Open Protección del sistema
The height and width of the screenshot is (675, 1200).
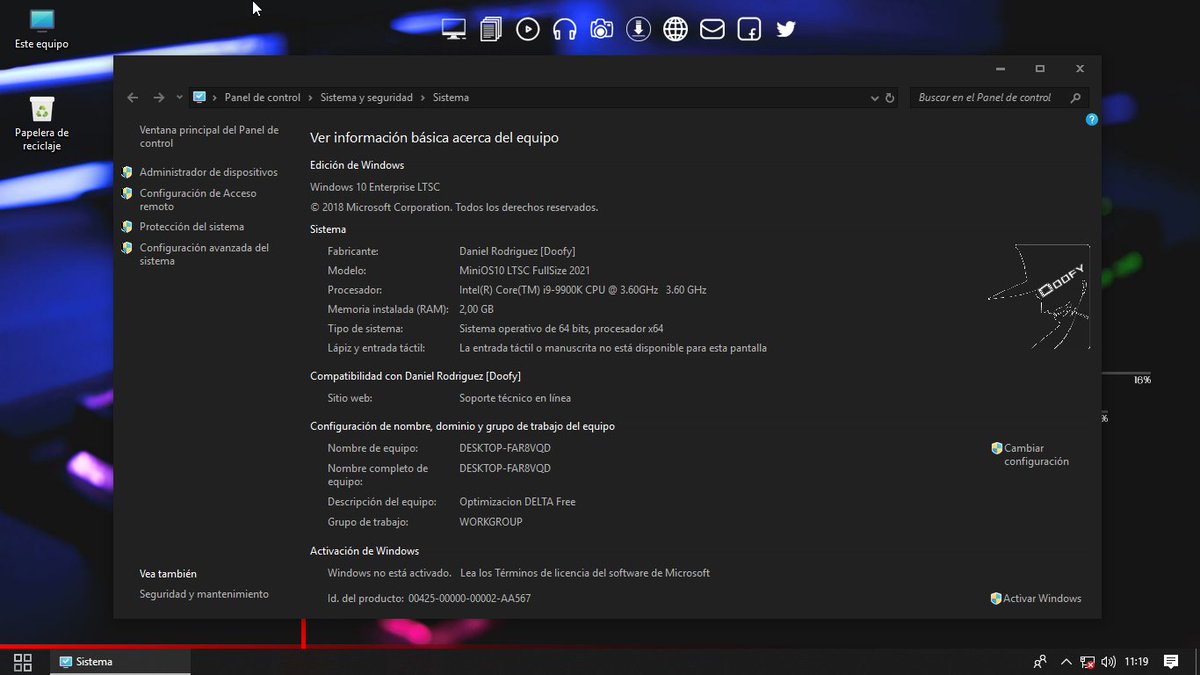click(x=191, y=227)
